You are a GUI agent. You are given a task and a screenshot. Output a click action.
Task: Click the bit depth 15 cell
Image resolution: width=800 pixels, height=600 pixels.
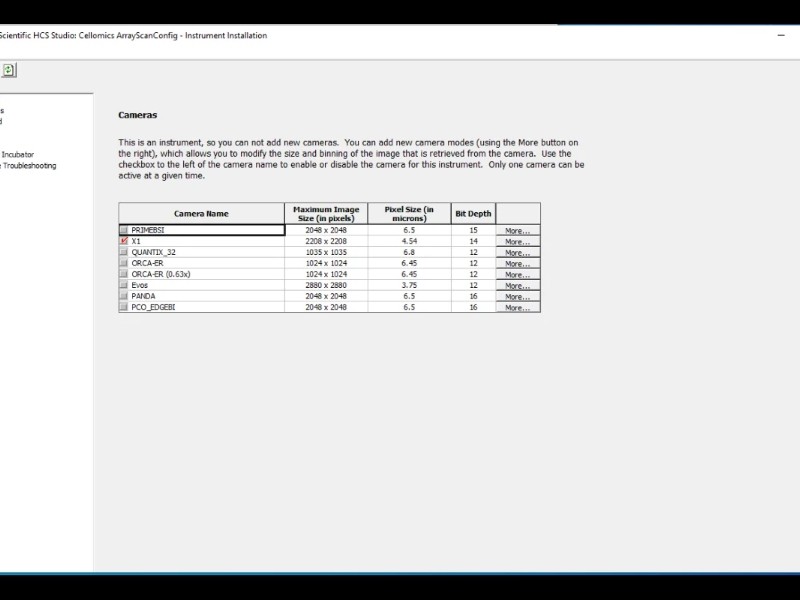click(473, 230)
